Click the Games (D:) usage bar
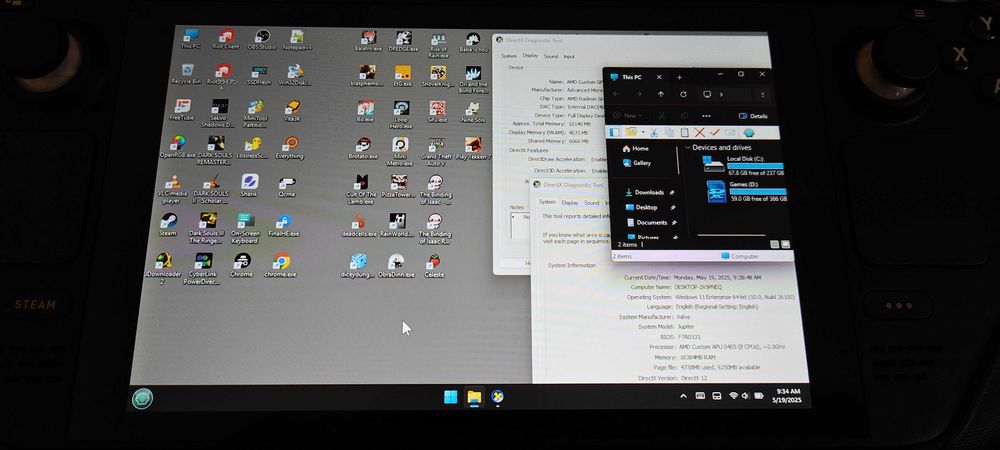1000x450 pixels. (758, 191)
